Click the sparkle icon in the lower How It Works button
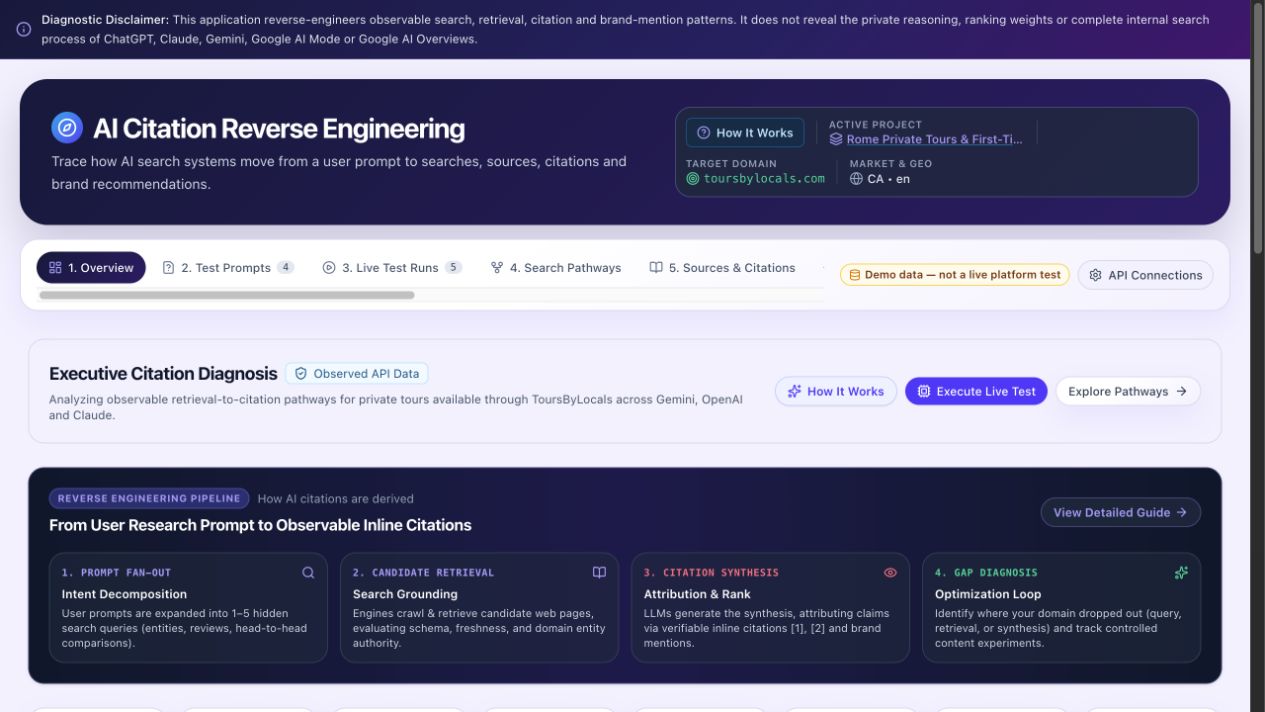This screenshot has height=712, width=1265. (794, 391)
